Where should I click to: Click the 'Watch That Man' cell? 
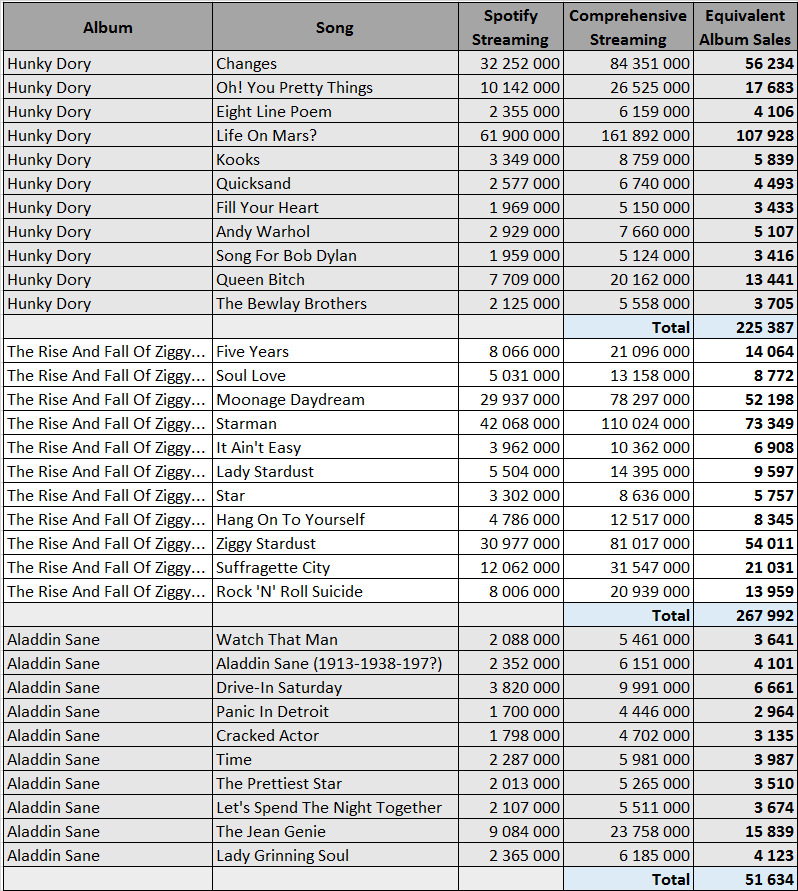[335, 639]
